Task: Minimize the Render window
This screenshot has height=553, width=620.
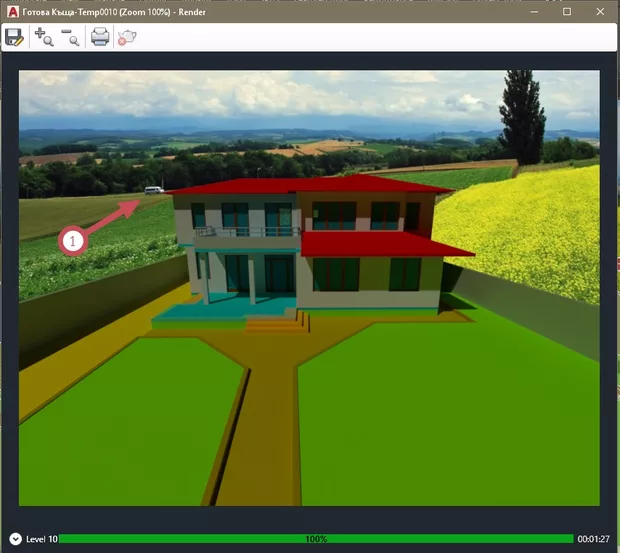Action: [528, 10]
